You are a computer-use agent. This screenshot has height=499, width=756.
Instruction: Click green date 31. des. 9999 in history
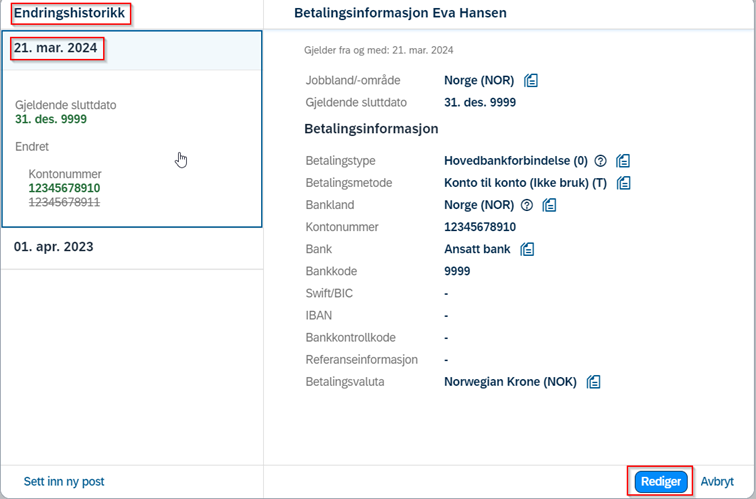coord(51,119)
